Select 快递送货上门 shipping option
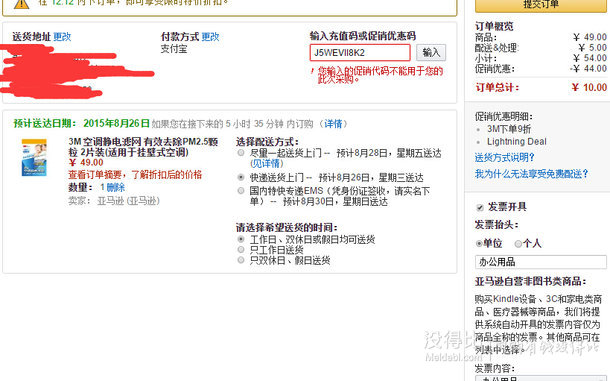The image size is (610, 381). pos(241,177)
